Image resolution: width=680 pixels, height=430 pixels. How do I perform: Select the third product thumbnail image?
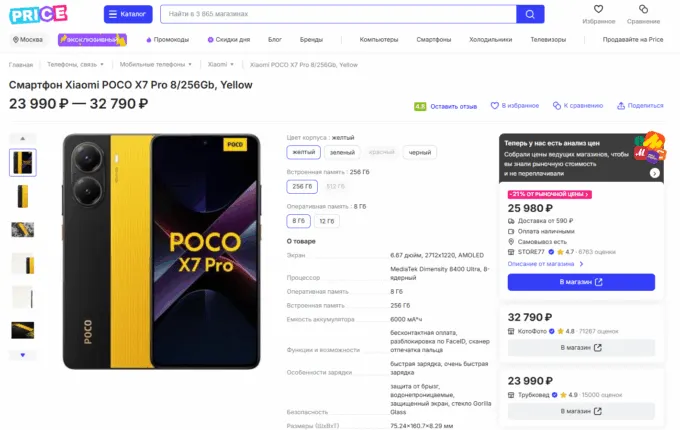22,229
